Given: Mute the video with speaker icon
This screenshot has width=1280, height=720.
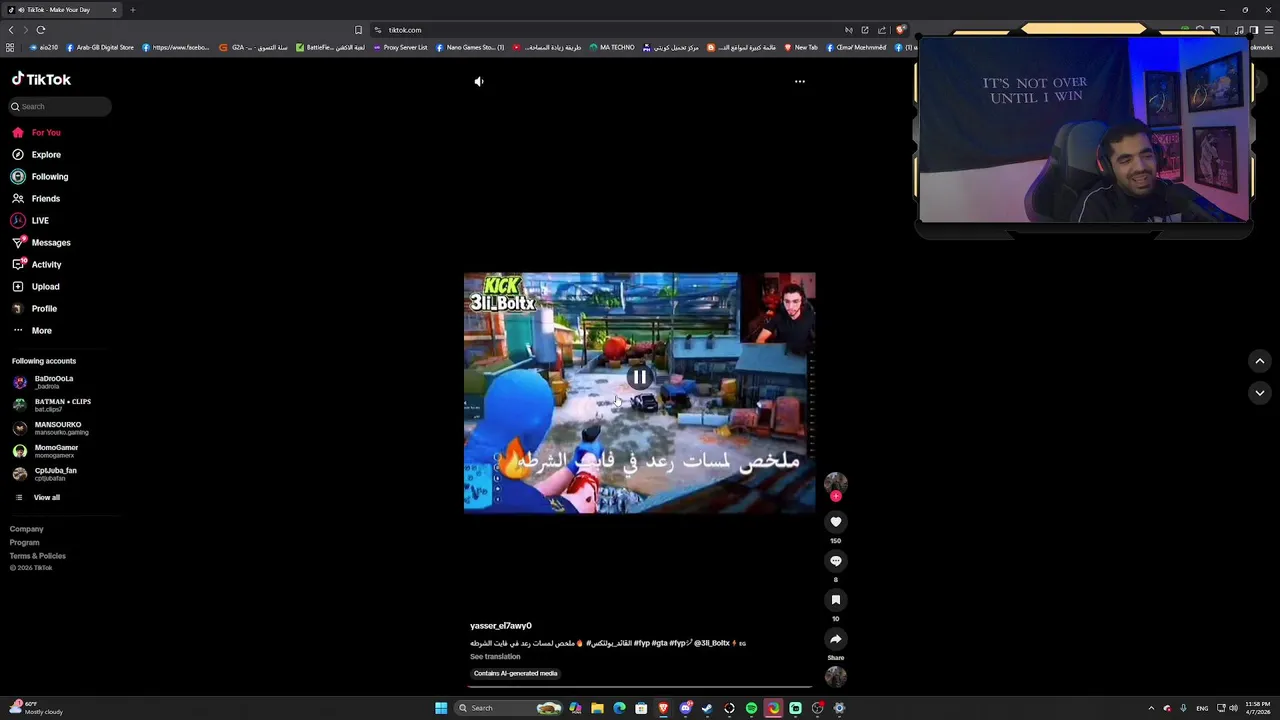Looking at the screenshot, I should click(479, 82).
